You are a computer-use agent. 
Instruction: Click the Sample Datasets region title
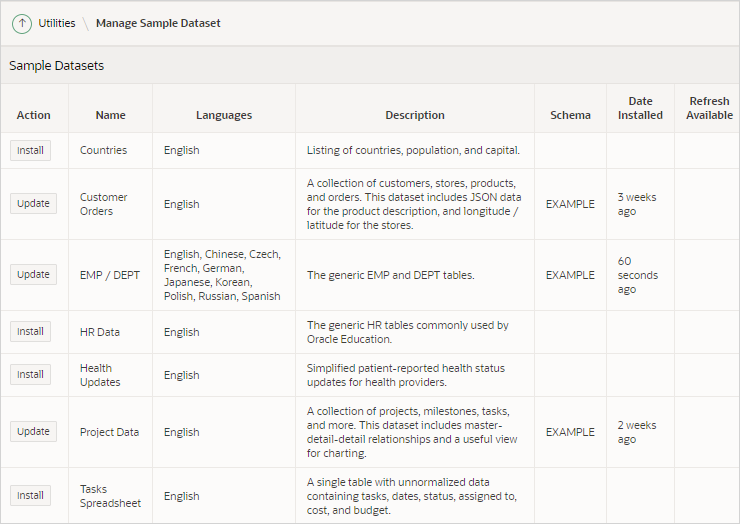pyautogui.click(x=57, y=66)
